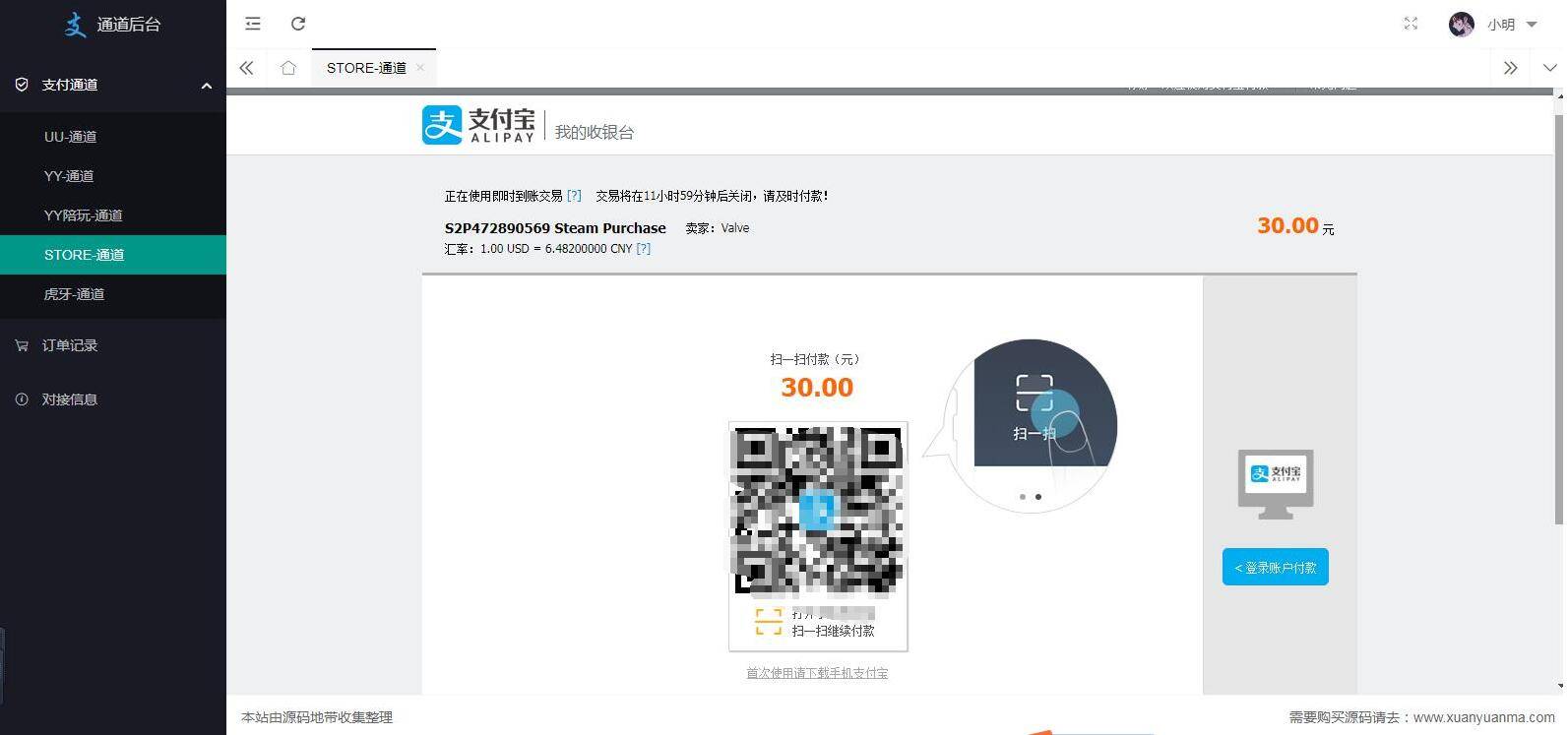
Task: Click the 通道后台 logo icon
Action: coord(75,25)
